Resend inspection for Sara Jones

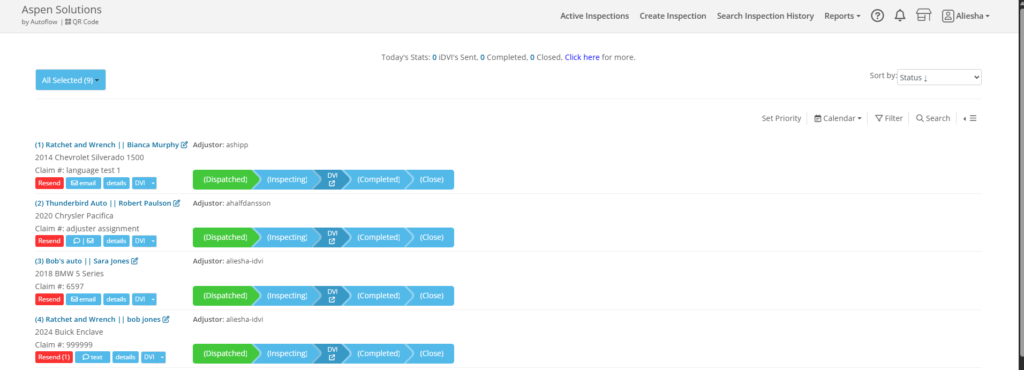tap(49, 299)
